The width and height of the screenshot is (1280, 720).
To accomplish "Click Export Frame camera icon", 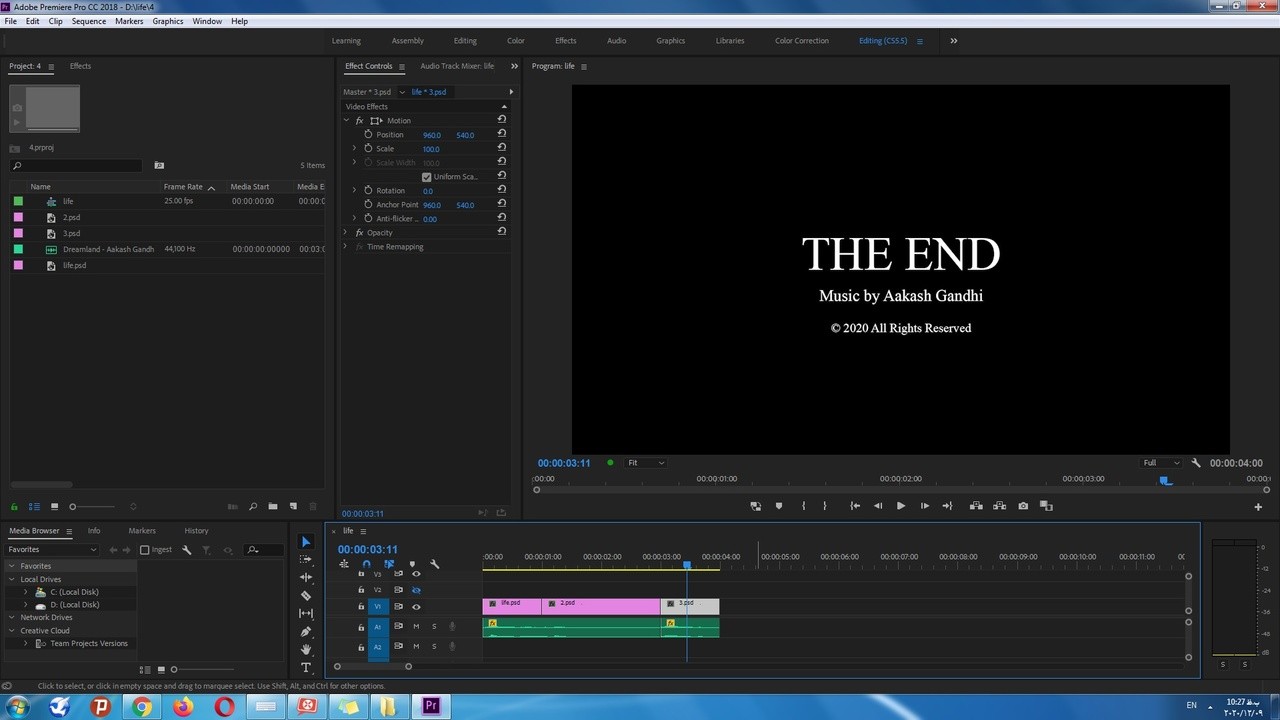I will 1023,506.
